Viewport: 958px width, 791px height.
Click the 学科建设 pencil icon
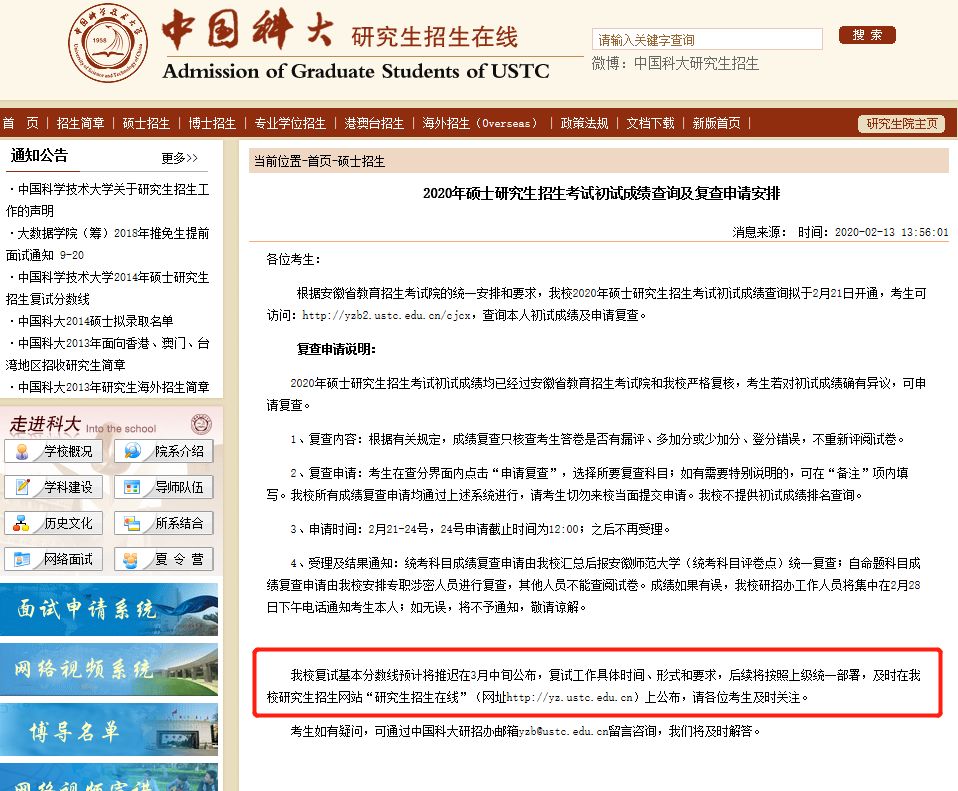pos(22,487)
